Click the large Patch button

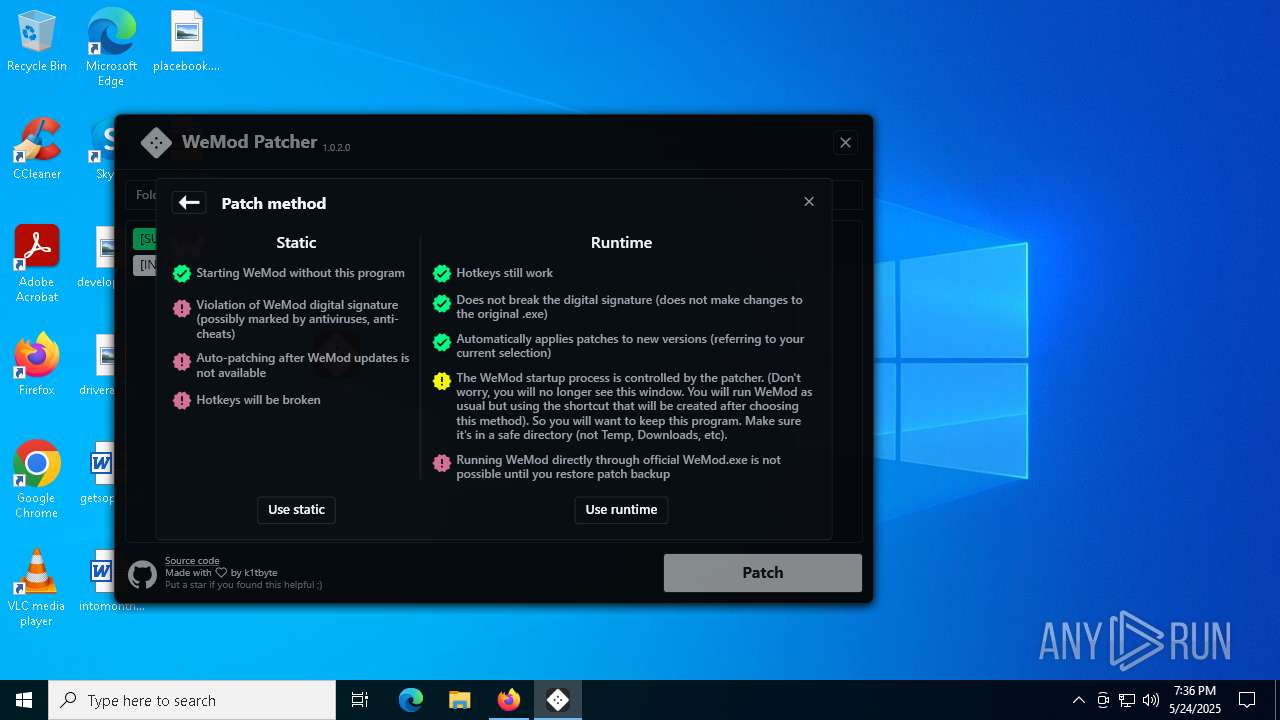tap(763, 573)
